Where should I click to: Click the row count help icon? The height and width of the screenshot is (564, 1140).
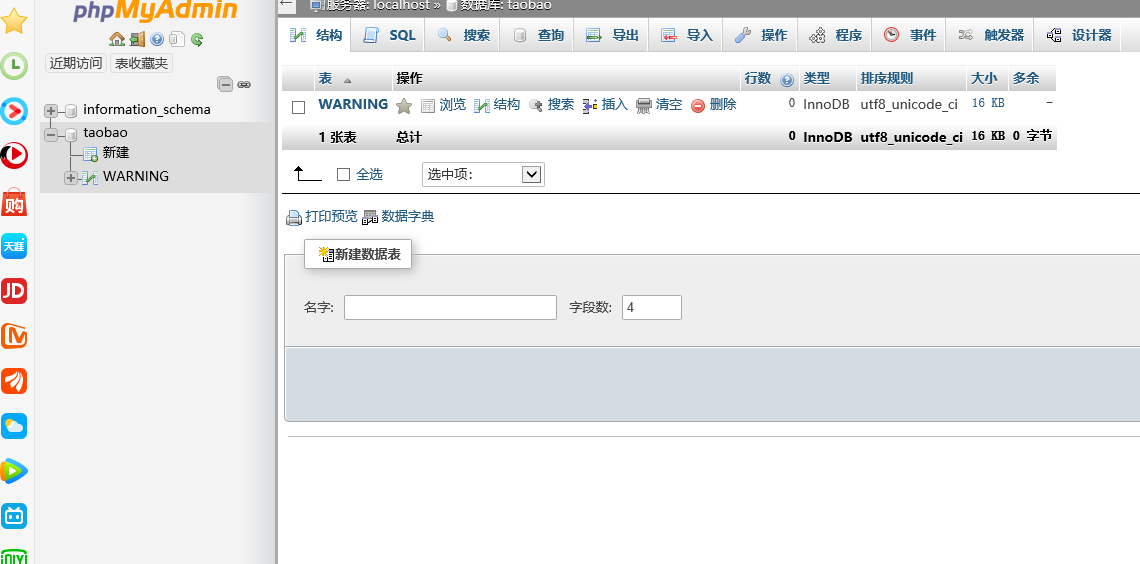pos(787,80)
